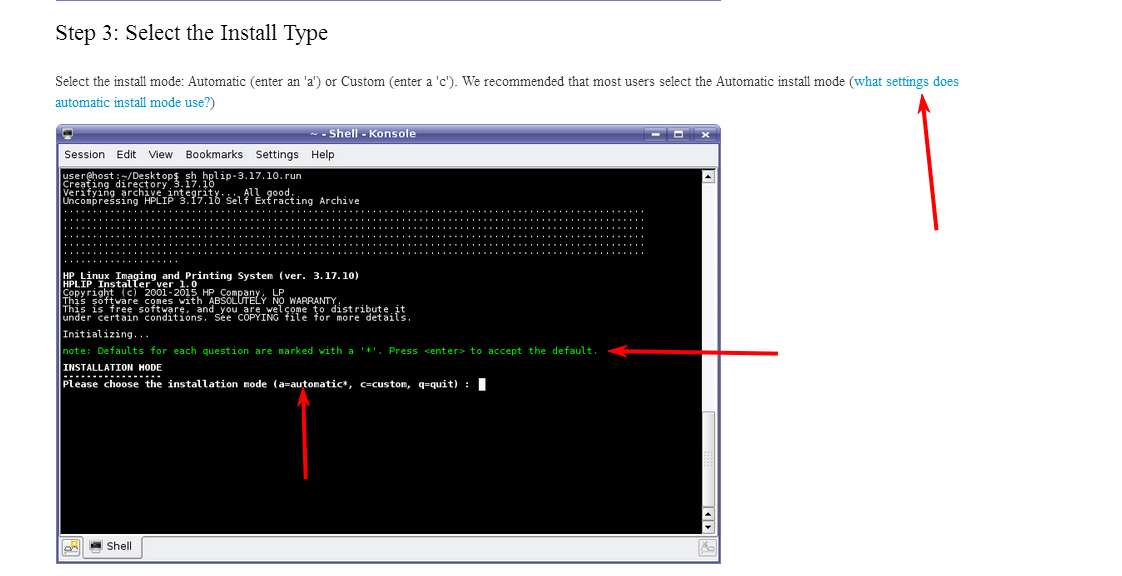Click the 'Initializing...' terminal line

[107, 334]
